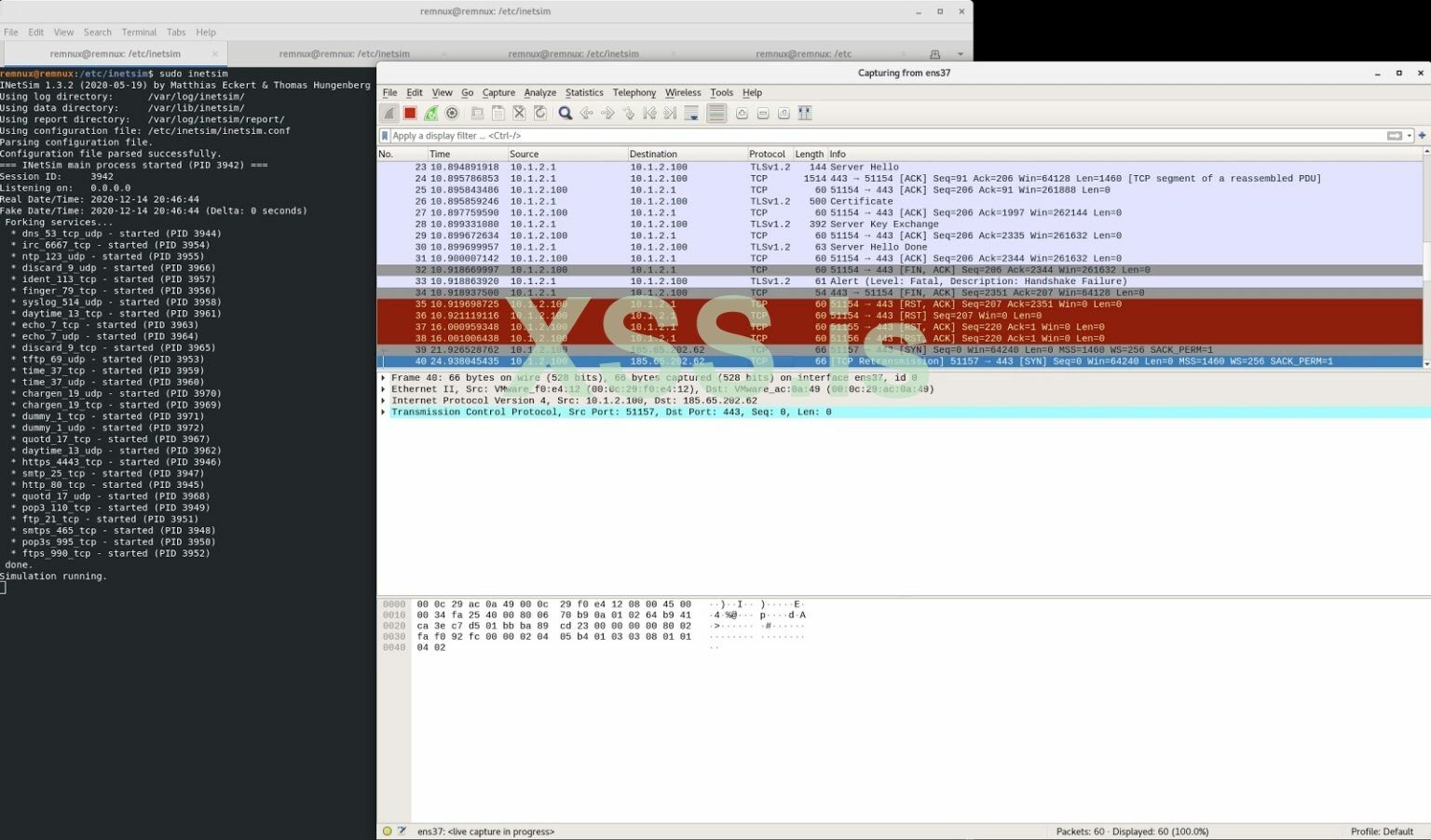Open Wireshark Tools menu
Image resolution: width=1431 pixels, height=840 pixels.
(x=722, y=93)
